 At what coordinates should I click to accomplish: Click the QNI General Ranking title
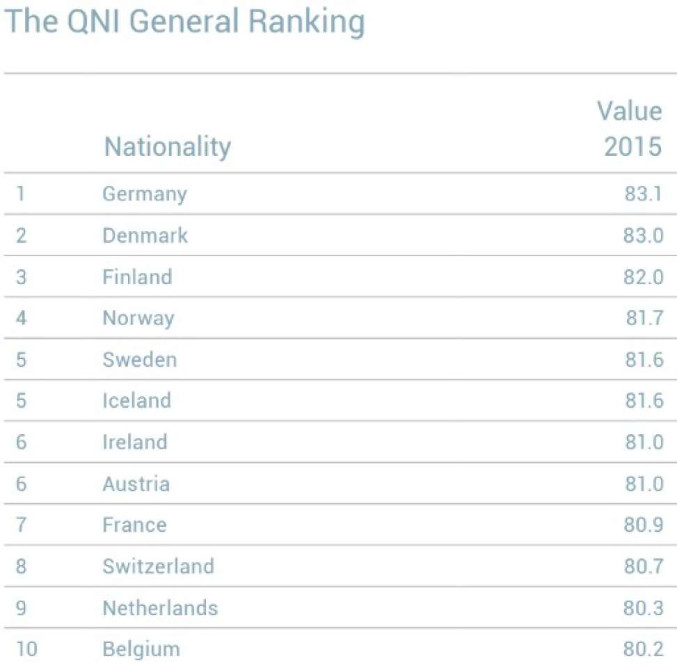click(185, 22)
